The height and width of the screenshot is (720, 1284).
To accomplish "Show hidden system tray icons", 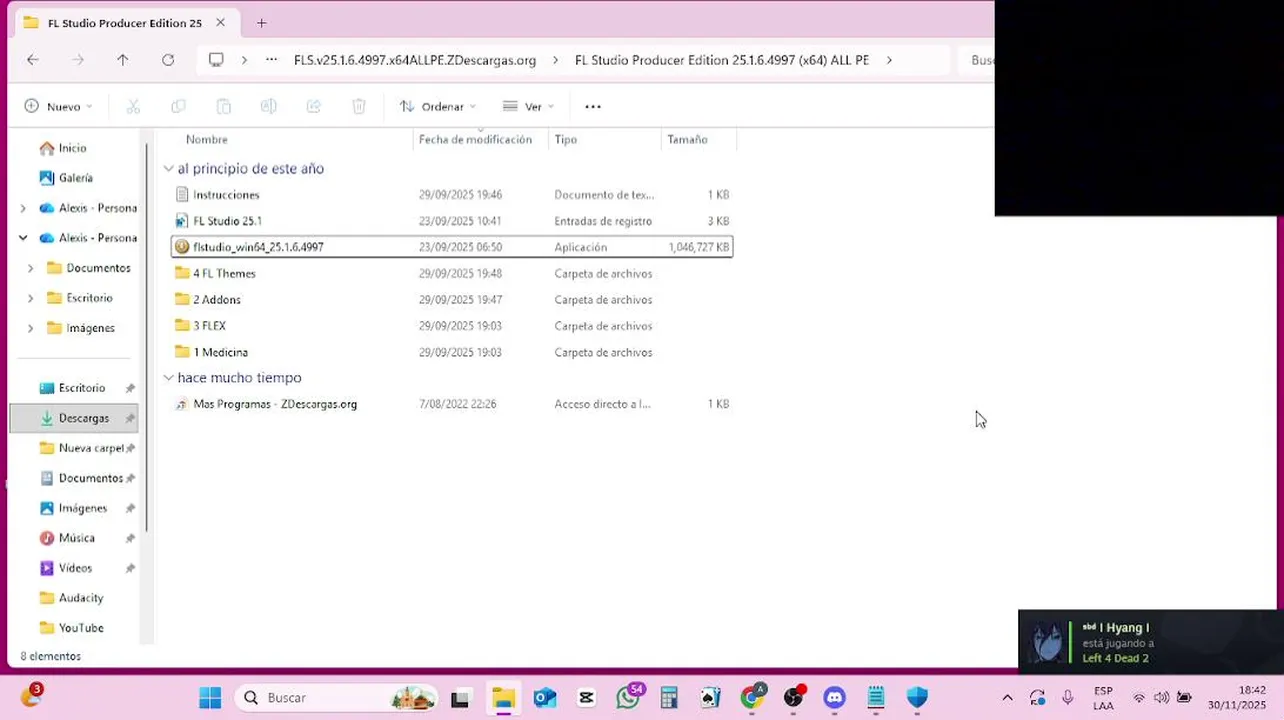I will (x=1007, y=698).
